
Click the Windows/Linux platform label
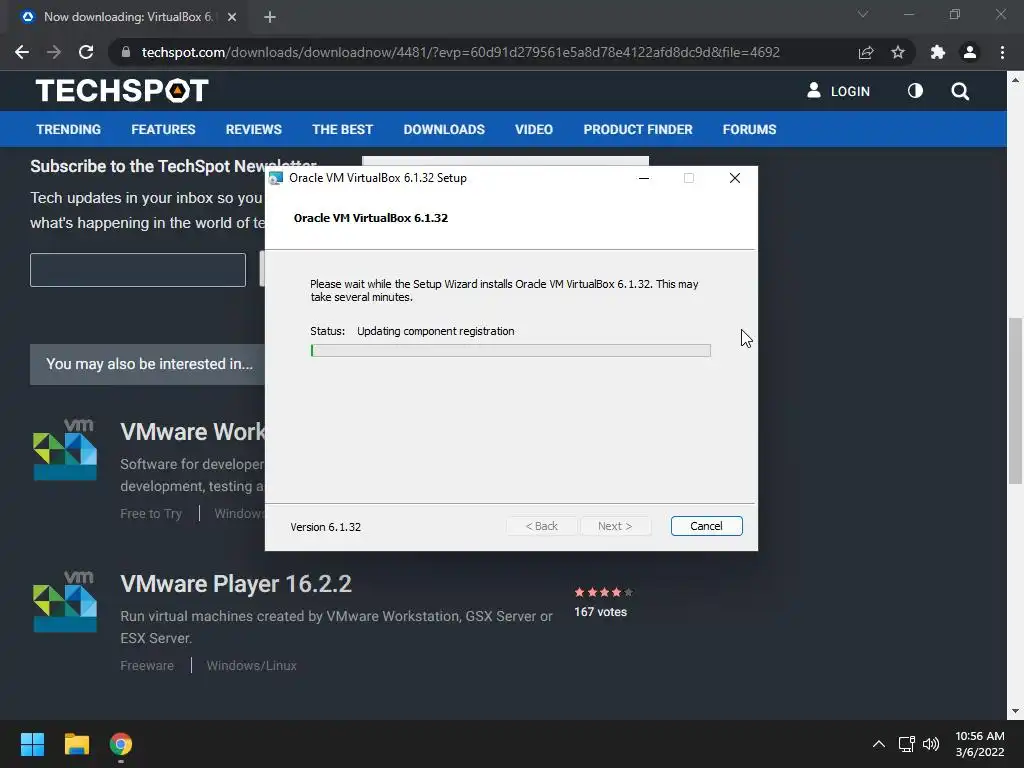tap(251, 665)
